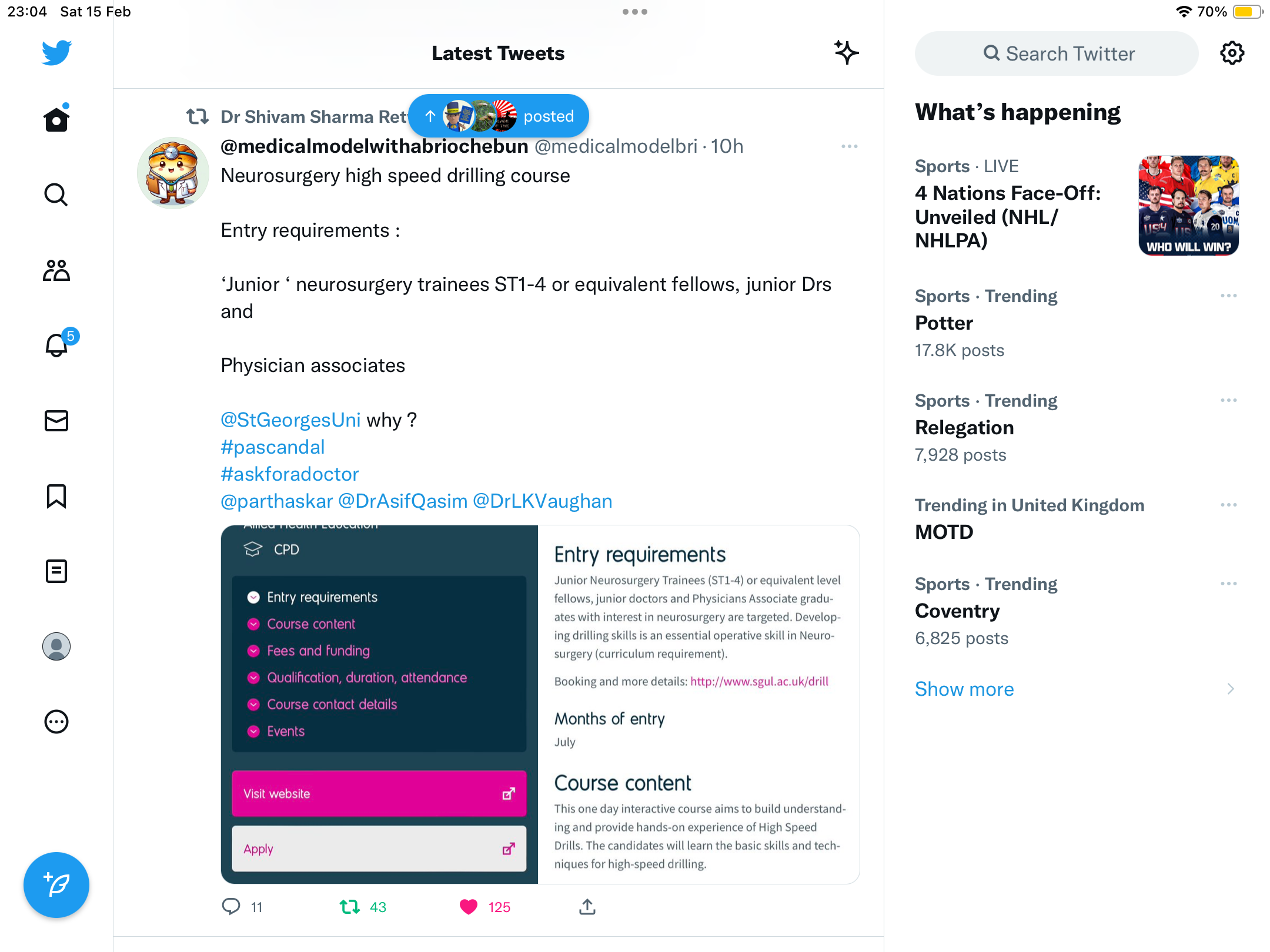The width and height of the screenshot is (1270, 952).
Task: Expand Show more trends
Action: tap(964, 689)
